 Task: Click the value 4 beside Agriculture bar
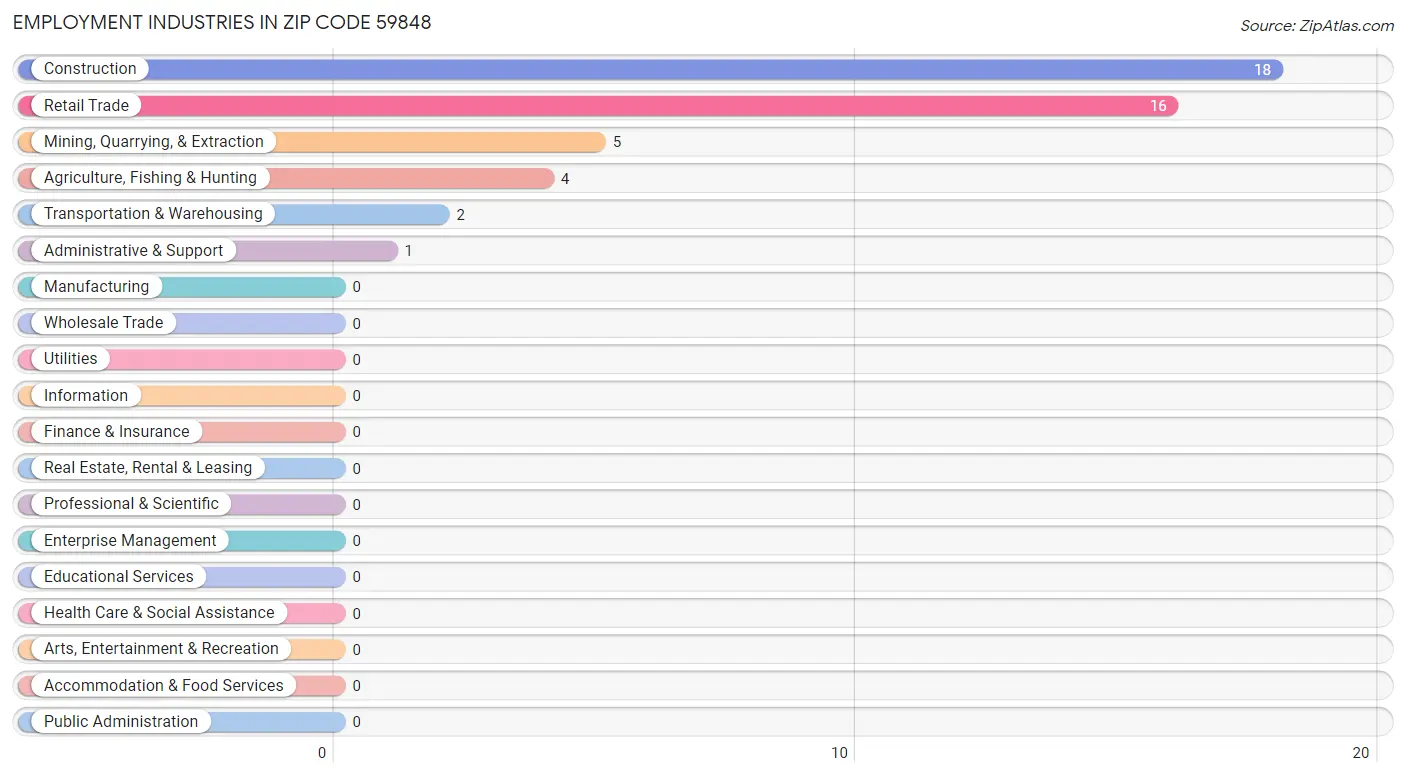pos(565,179)
